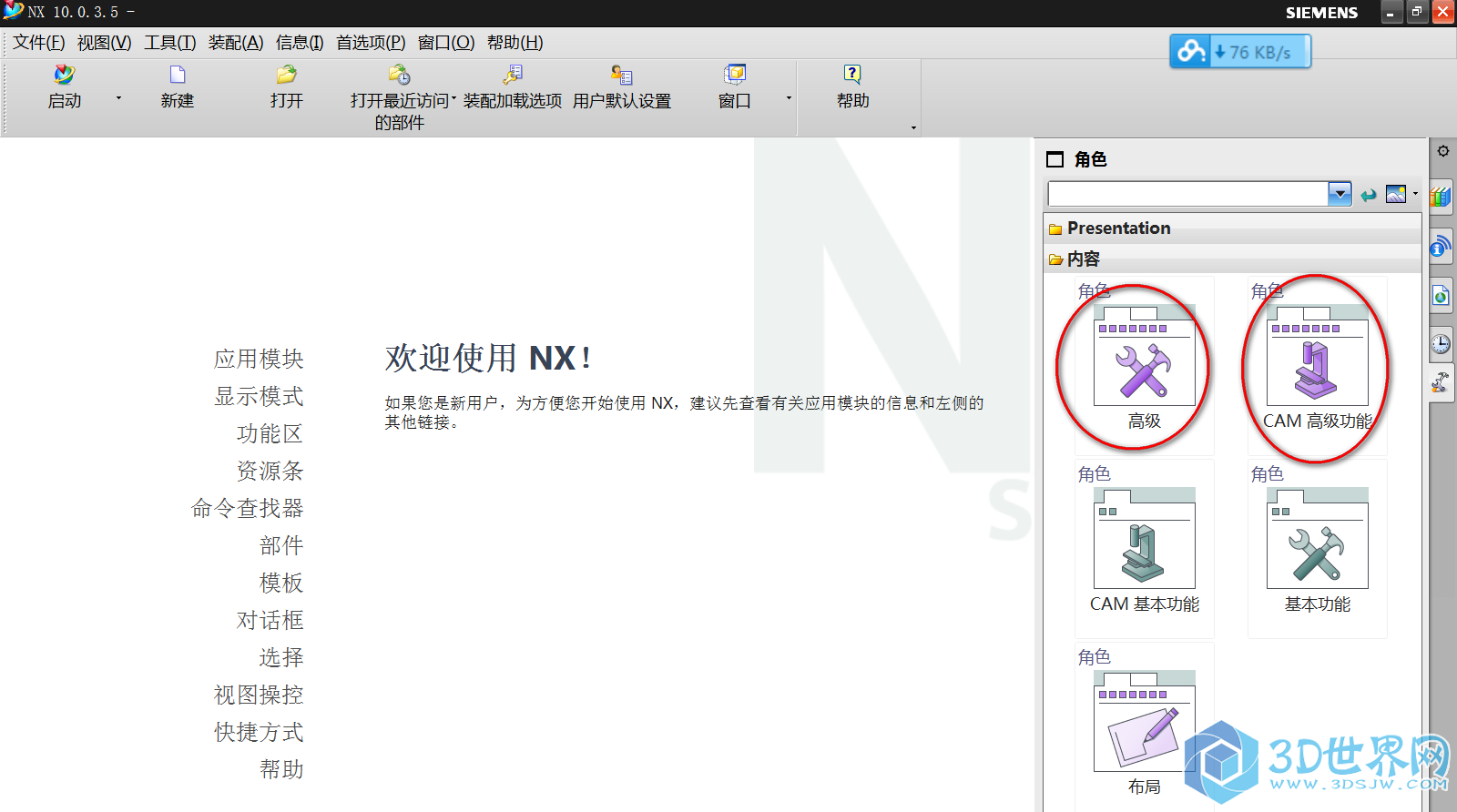Viewport: 1457px width, 812px height.
Task: Open the 装配(A) menu
Action: [x=236, y=43]
